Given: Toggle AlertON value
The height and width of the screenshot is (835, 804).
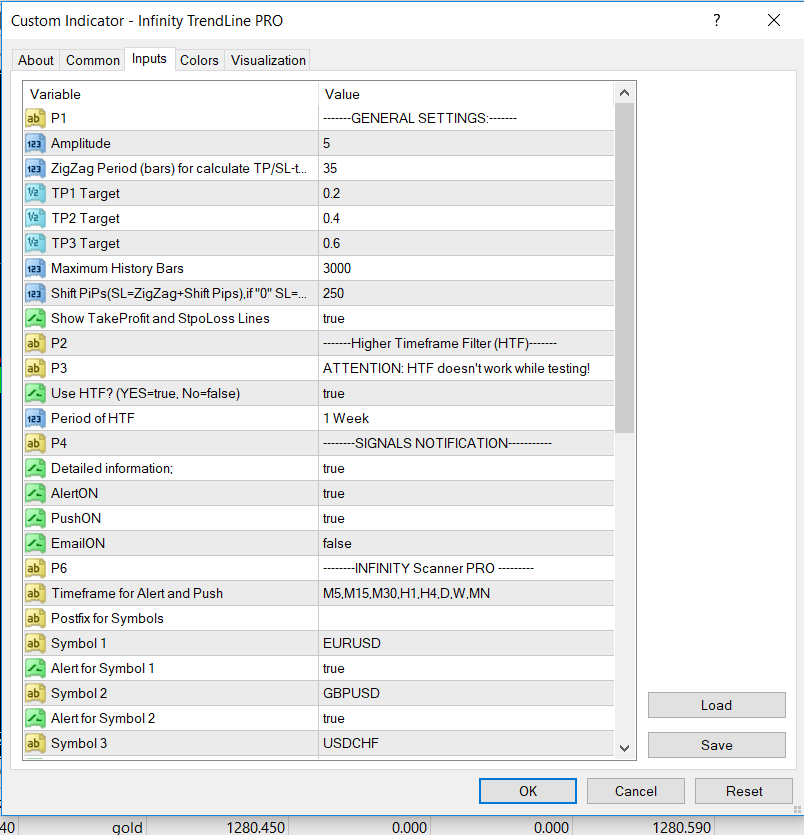Looking at the screenshot, I should [x=466, y=494].
